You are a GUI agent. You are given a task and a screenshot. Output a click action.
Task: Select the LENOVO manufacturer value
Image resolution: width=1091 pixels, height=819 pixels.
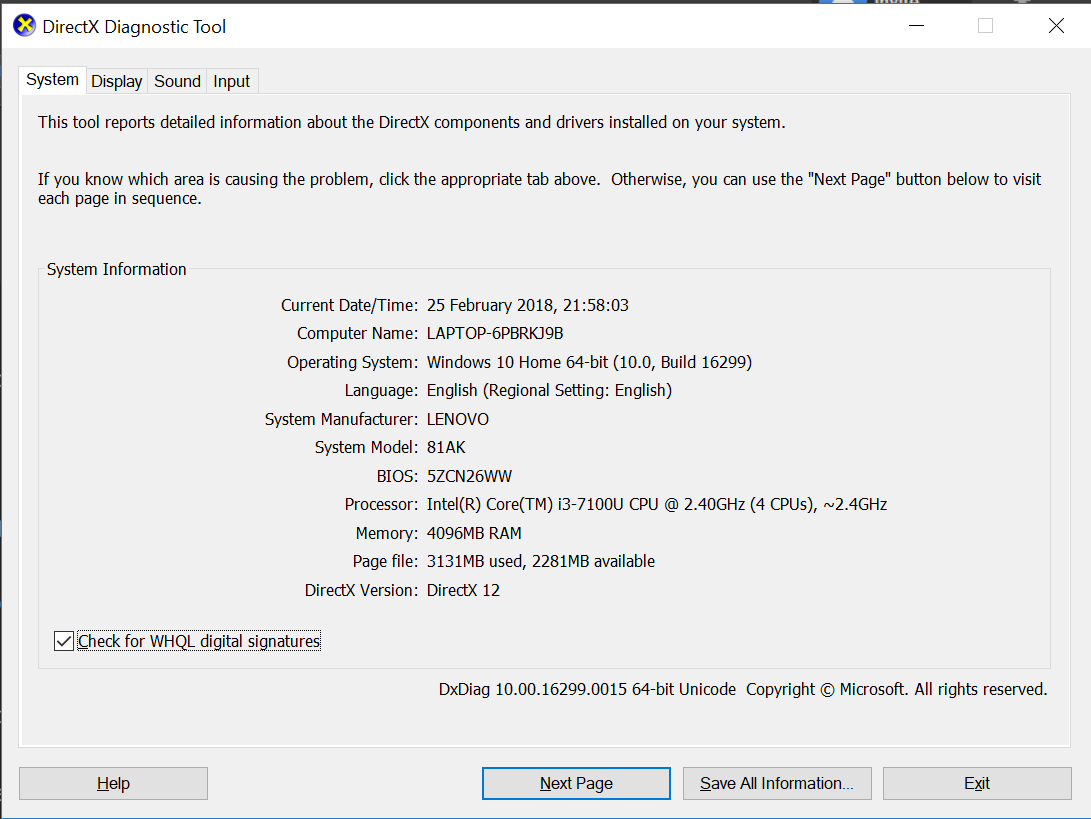(458, 420)
